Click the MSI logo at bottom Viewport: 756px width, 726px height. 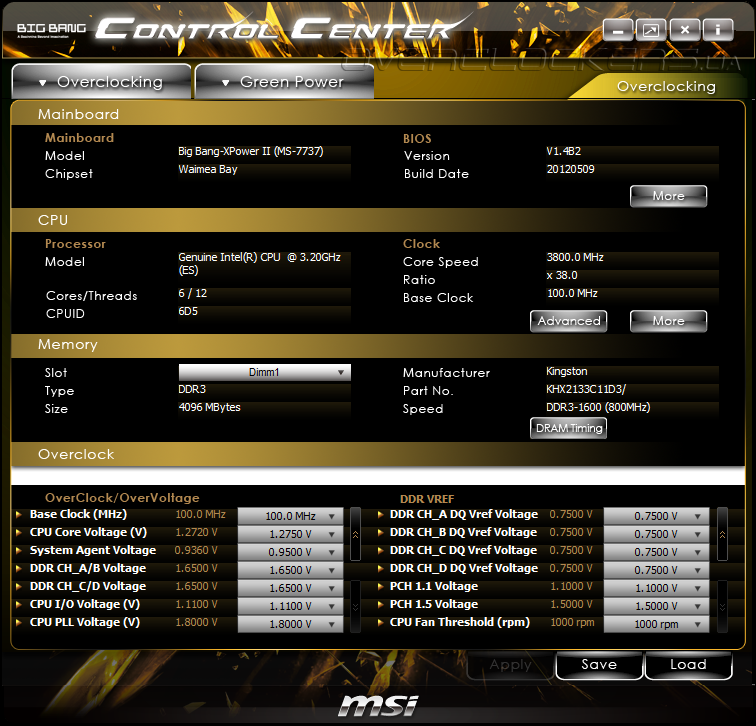pyautogui.click(x=378, y=706)
